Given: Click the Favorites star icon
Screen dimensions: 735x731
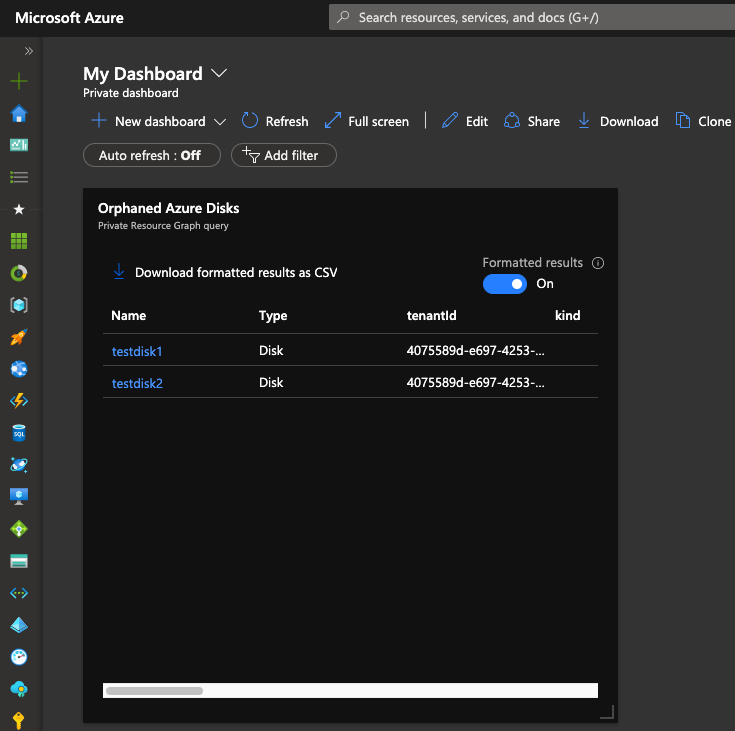Looking at the screenshot, I should tap(19, 209).
